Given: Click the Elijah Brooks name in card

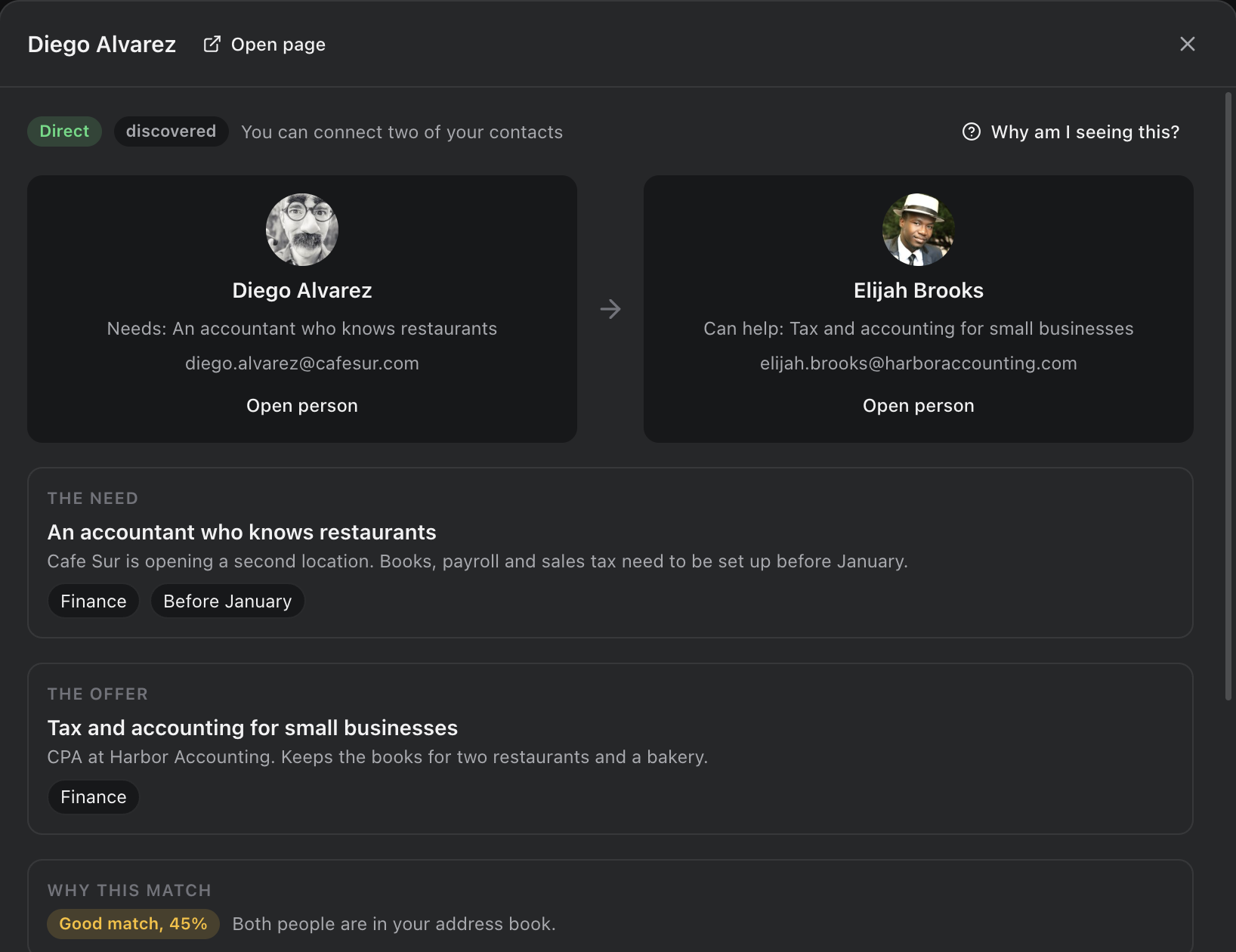Looking at the screenshot, I should pyautogui.click(x=919, y=291).
